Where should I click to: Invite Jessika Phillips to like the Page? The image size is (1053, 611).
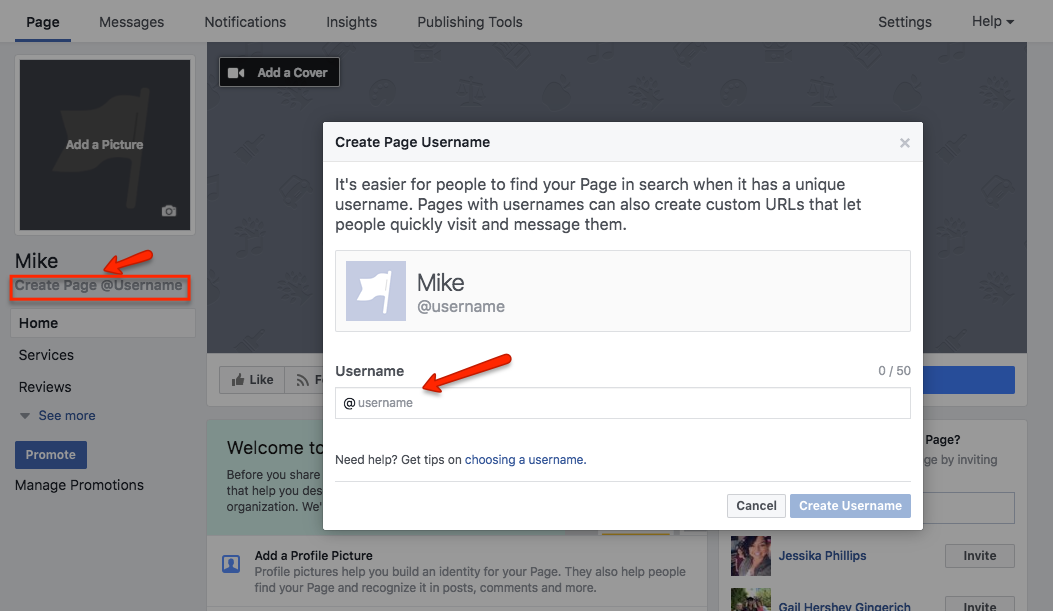[x=979, y=555]
